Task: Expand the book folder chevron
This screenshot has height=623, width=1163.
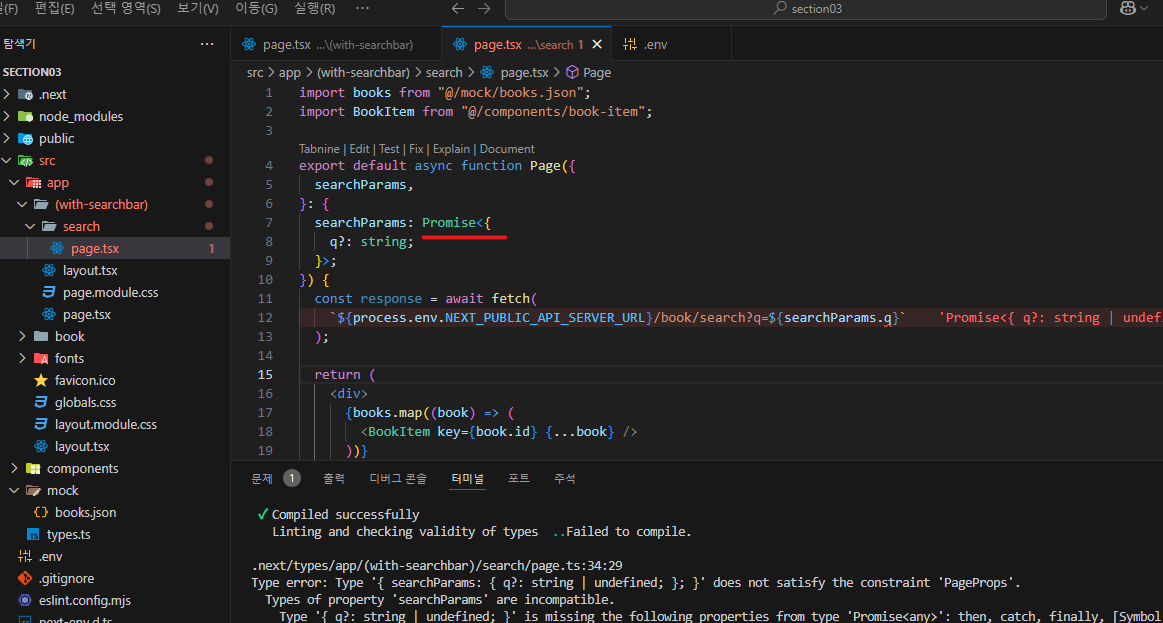Action: click(22, 337)
